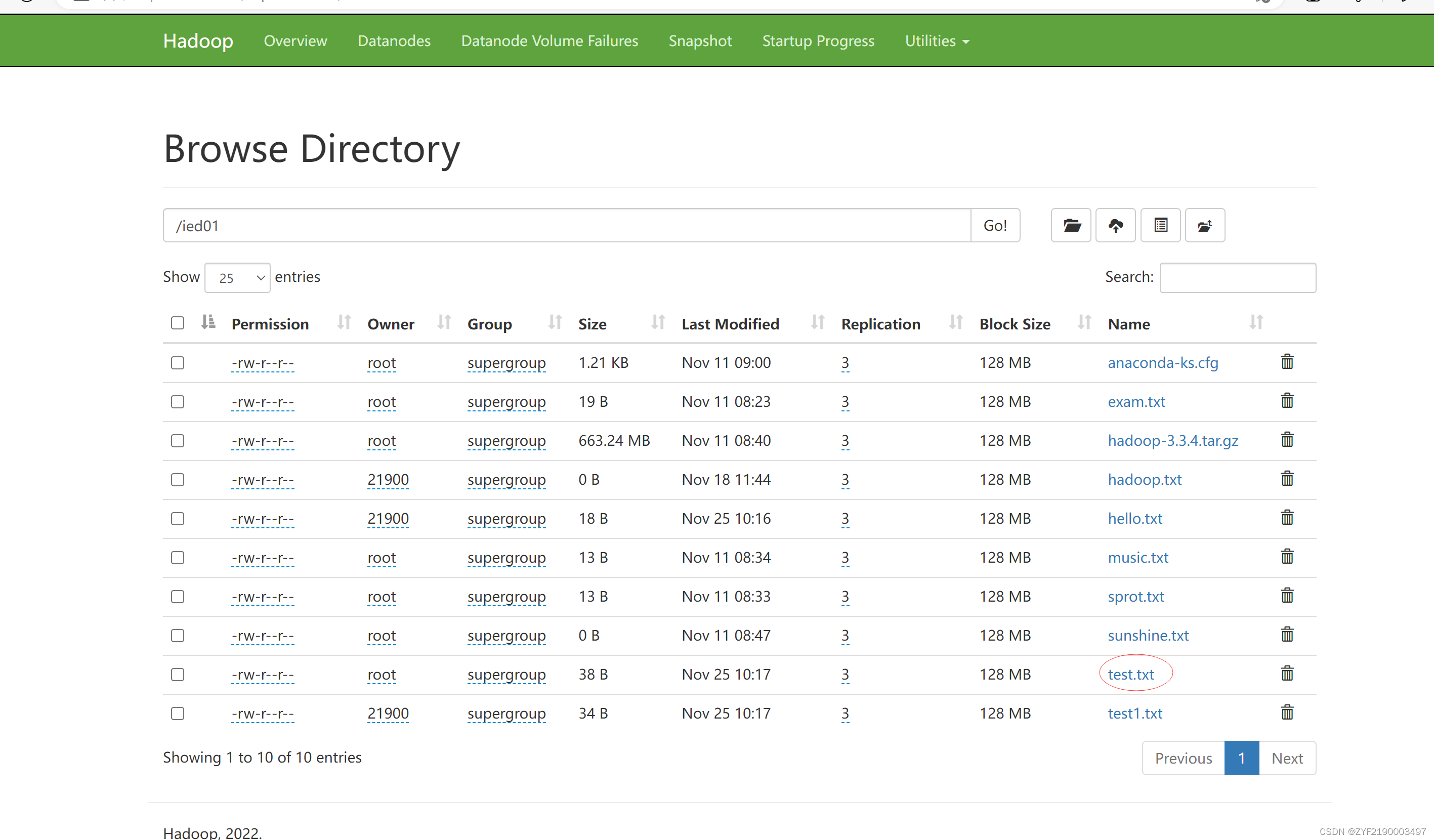
Task: Toggle the select-all checkbox in table header
Action: click(x=178, y=323)
